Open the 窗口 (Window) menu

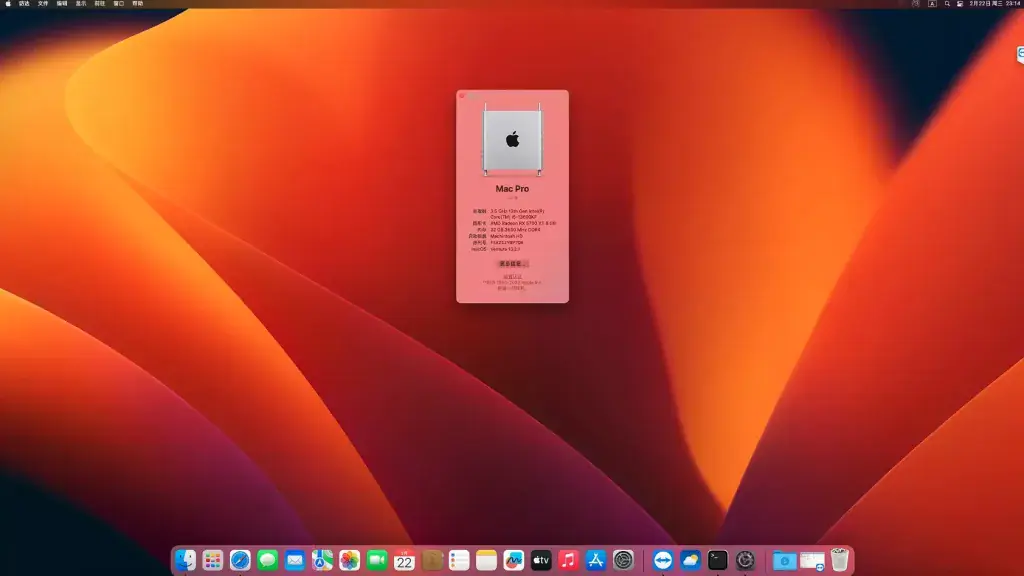point(119,3)
